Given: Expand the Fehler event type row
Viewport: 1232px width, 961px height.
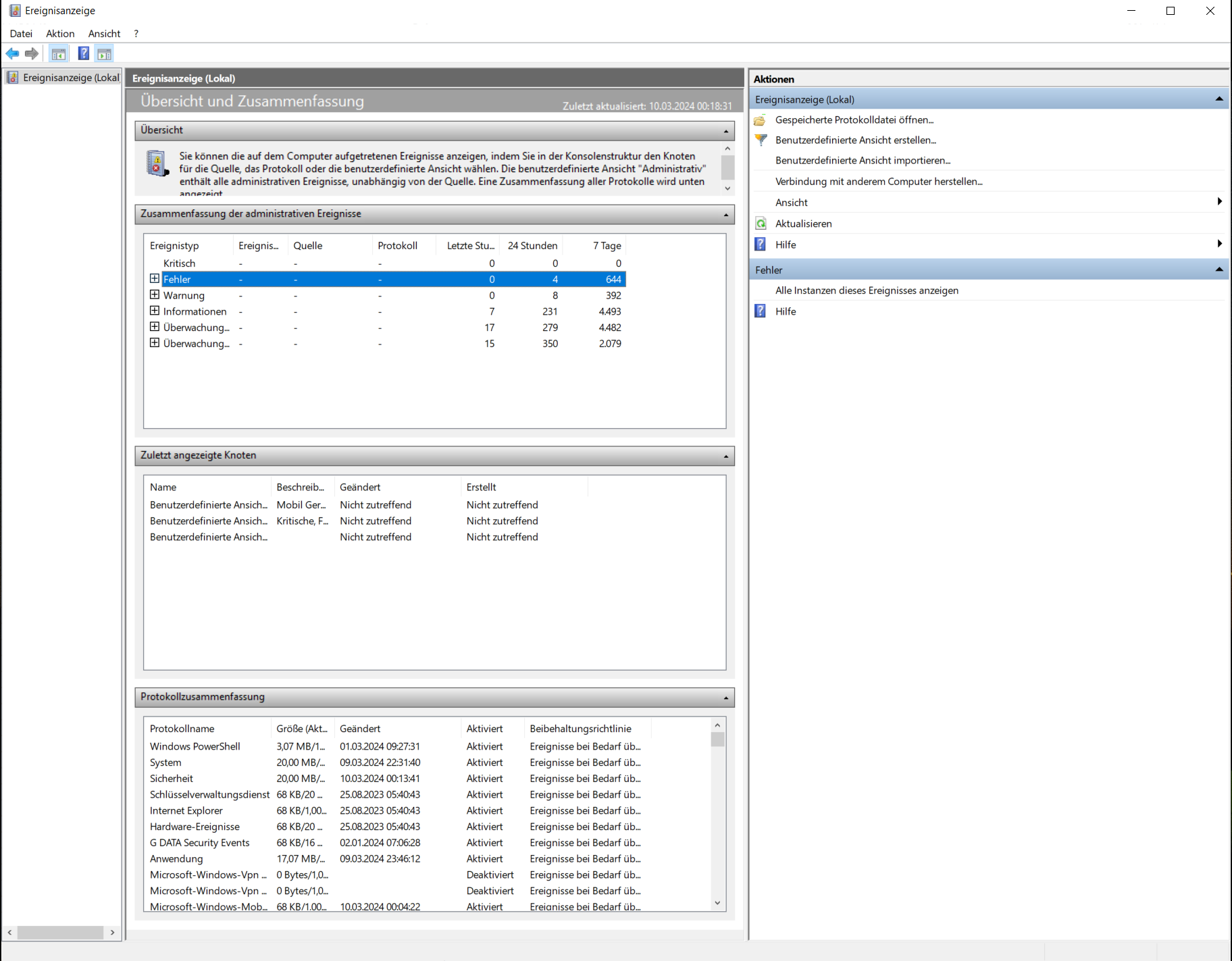Looking at the screenshot, I should point(155,279).
